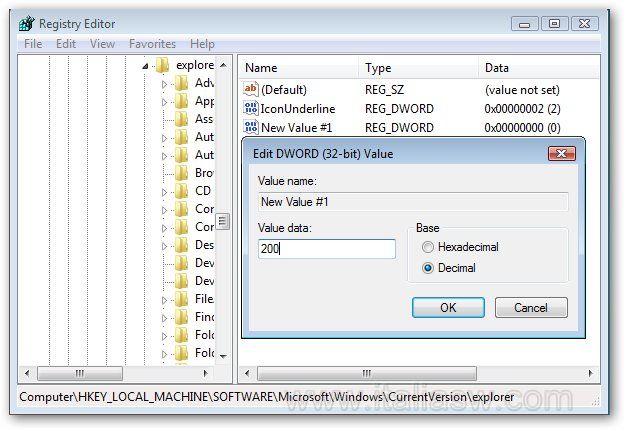Screen dimensions: 624x429
Task: Click the File folder icon in tree
Action: [x=181, y=299]
